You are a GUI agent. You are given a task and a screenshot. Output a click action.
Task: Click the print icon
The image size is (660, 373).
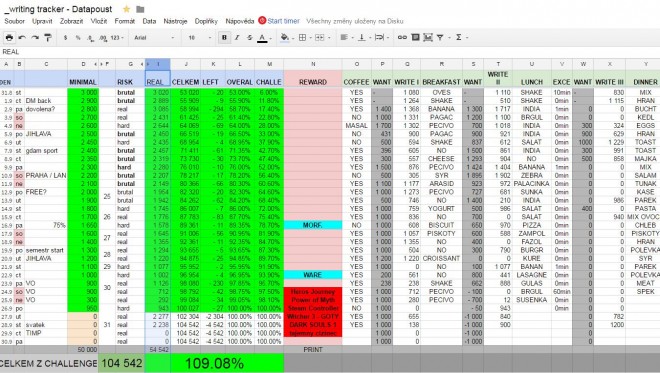[9, 37]
